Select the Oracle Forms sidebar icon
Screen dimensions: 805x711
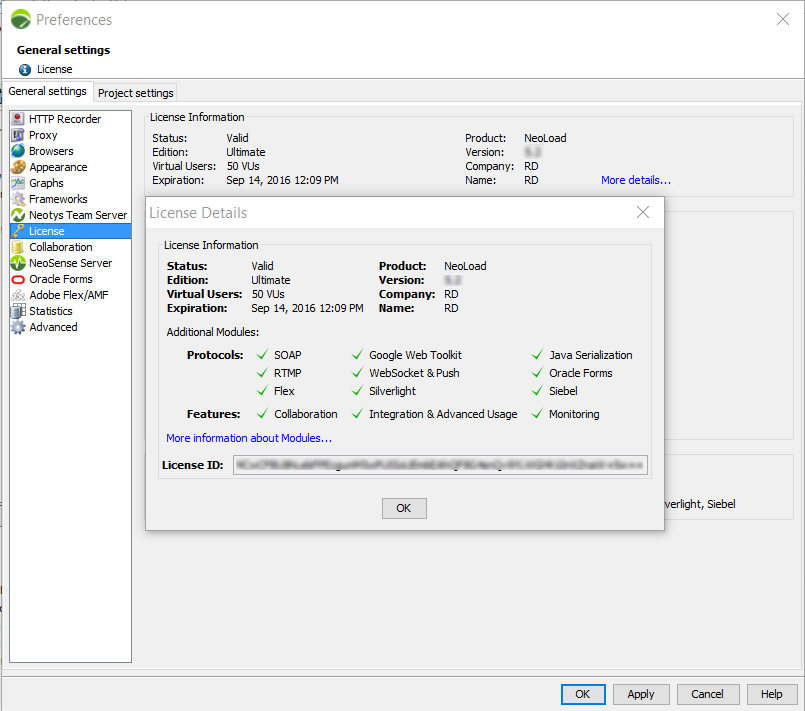[18, 279]
